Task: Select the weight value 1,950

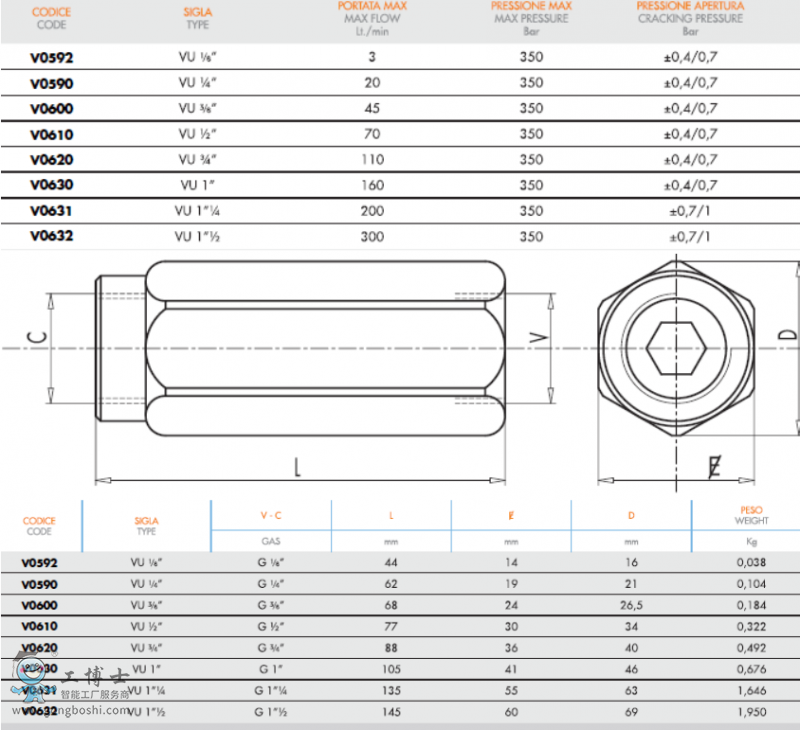Action: pos(751,711)
